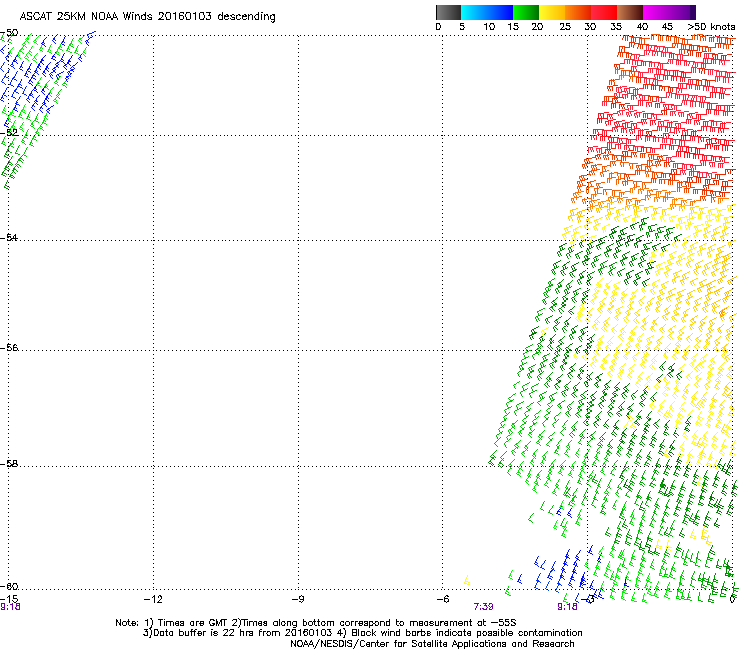
Task: Select the green 15-20 knots legend segment
Action: point(526,12)
